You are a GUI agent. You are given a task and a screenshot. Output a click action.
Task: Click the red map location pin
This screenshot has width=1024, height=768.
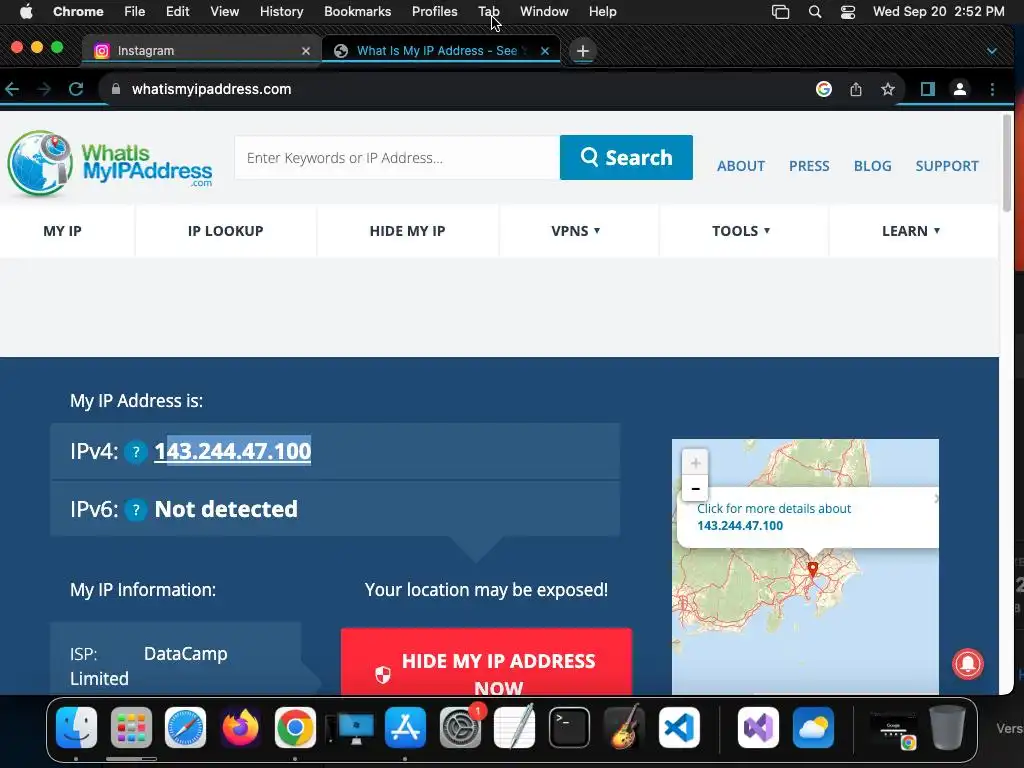(x=812, y=569)
